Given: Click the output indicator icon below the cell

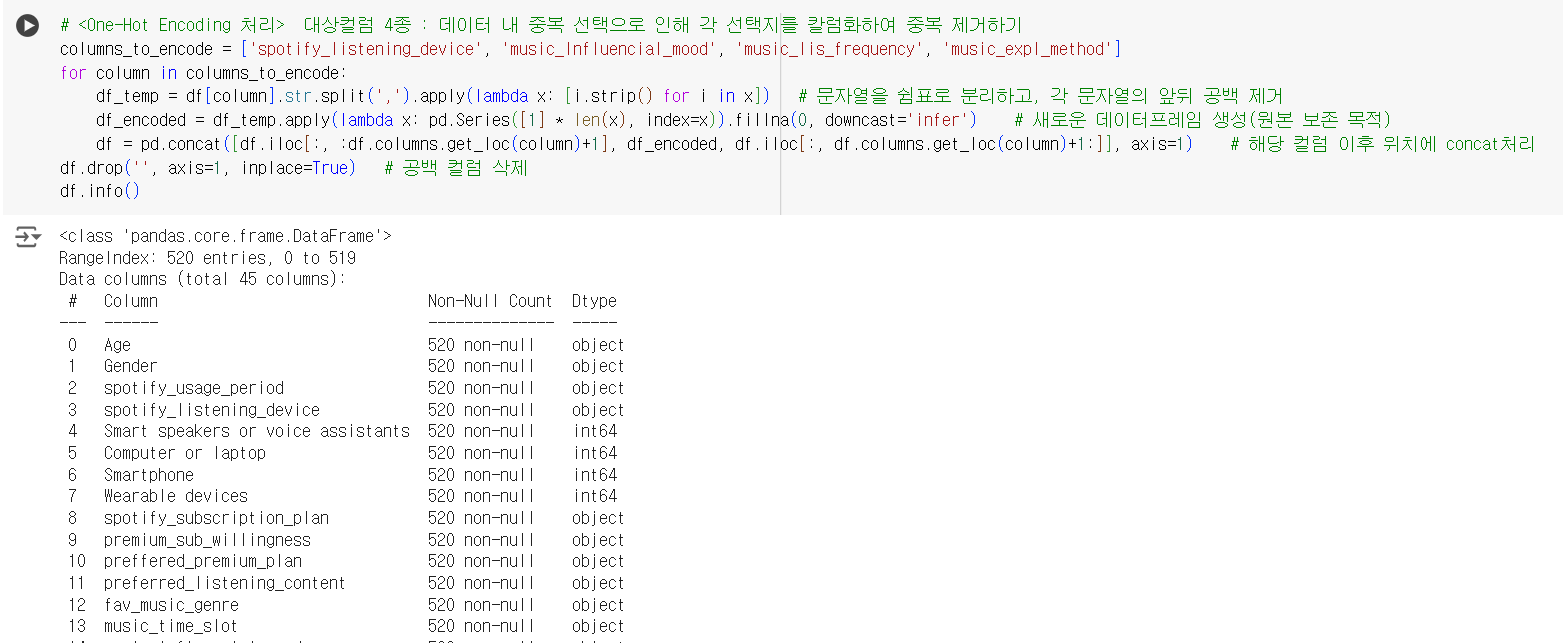Looking at the screenshot, I should (26, 236).
